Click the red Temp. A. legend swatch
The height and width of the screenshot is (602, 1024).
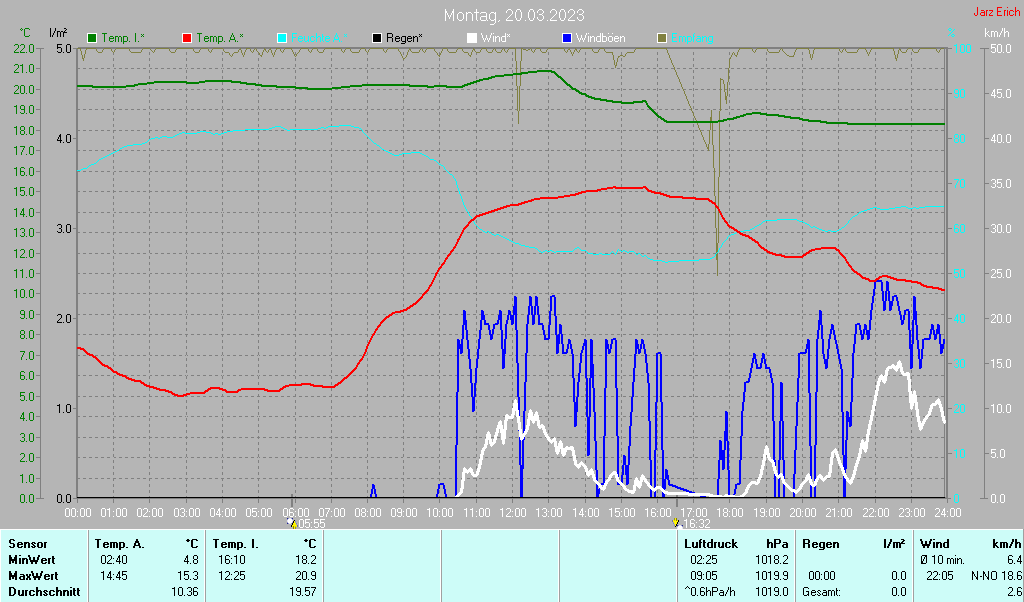[x=187, y=39]
